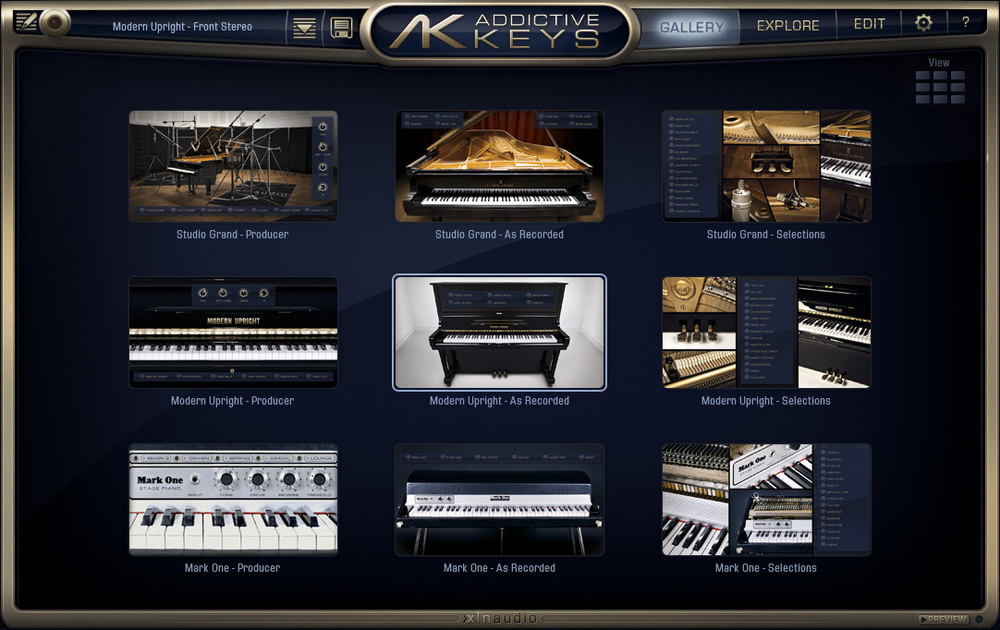Switch to the middle View layout option
This screenshot has height=630, width=1000.
click(940, 87)
